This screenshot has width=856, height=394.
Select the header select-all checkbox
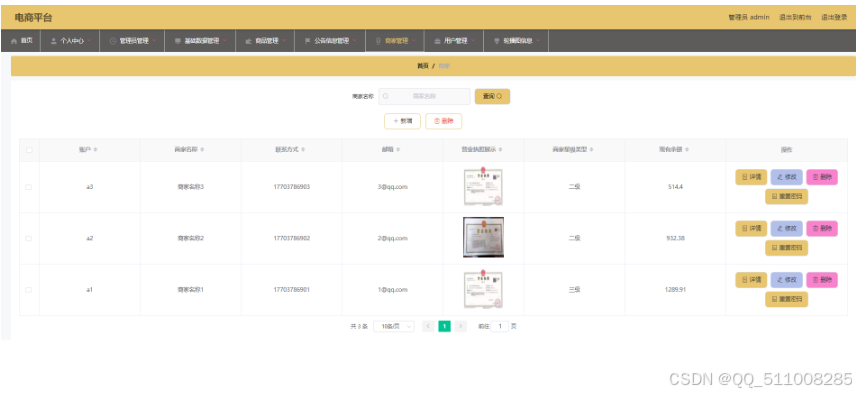(29, 150)
